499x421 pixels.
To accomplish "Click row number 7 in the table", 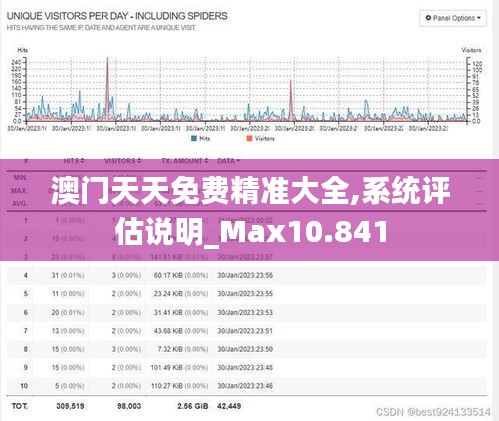I will click(x=26, y=331).
